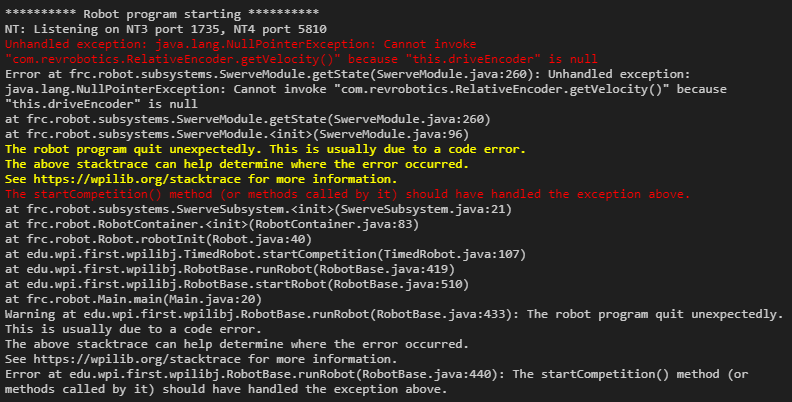Click 'The above stacktrace can help' yellow line
This screenshot has width=792, height=402.
click(237, 164)
